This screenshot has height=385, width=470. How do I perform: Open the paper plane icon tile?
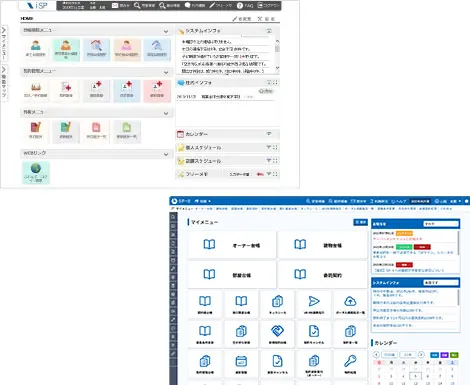(314, 305)
